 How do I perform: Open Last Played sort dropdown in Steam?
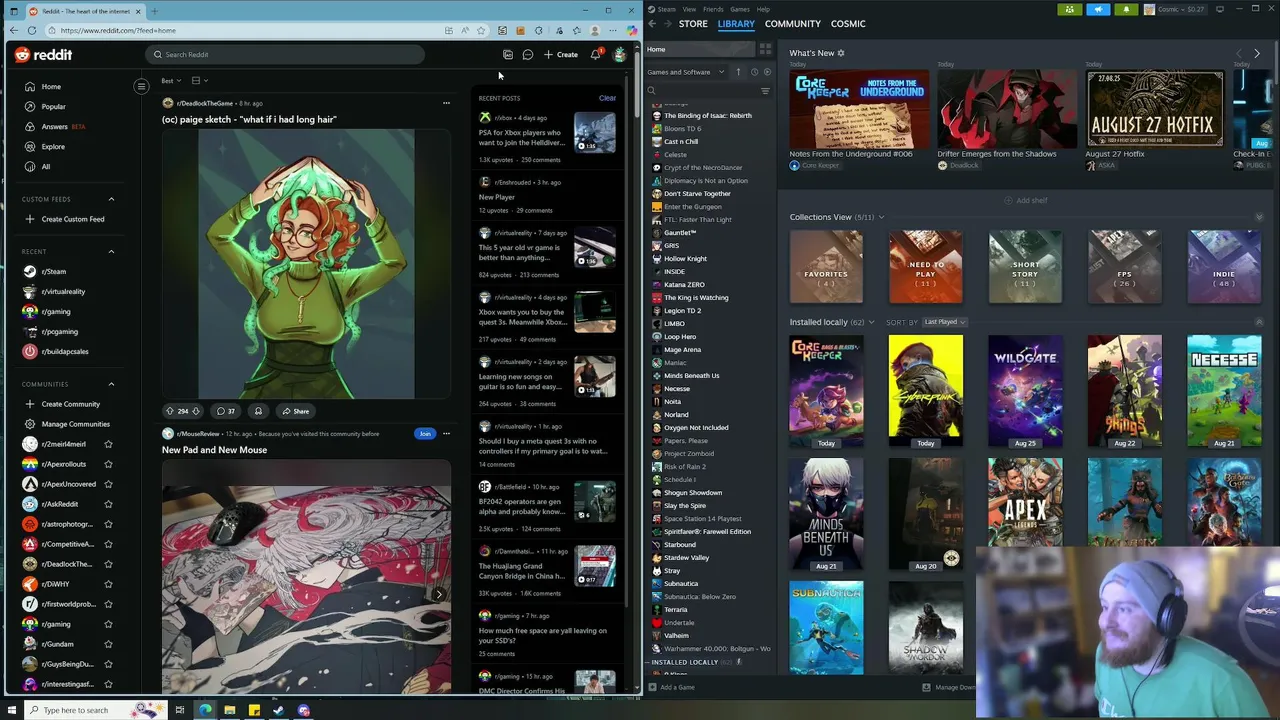tap(944, 322)
